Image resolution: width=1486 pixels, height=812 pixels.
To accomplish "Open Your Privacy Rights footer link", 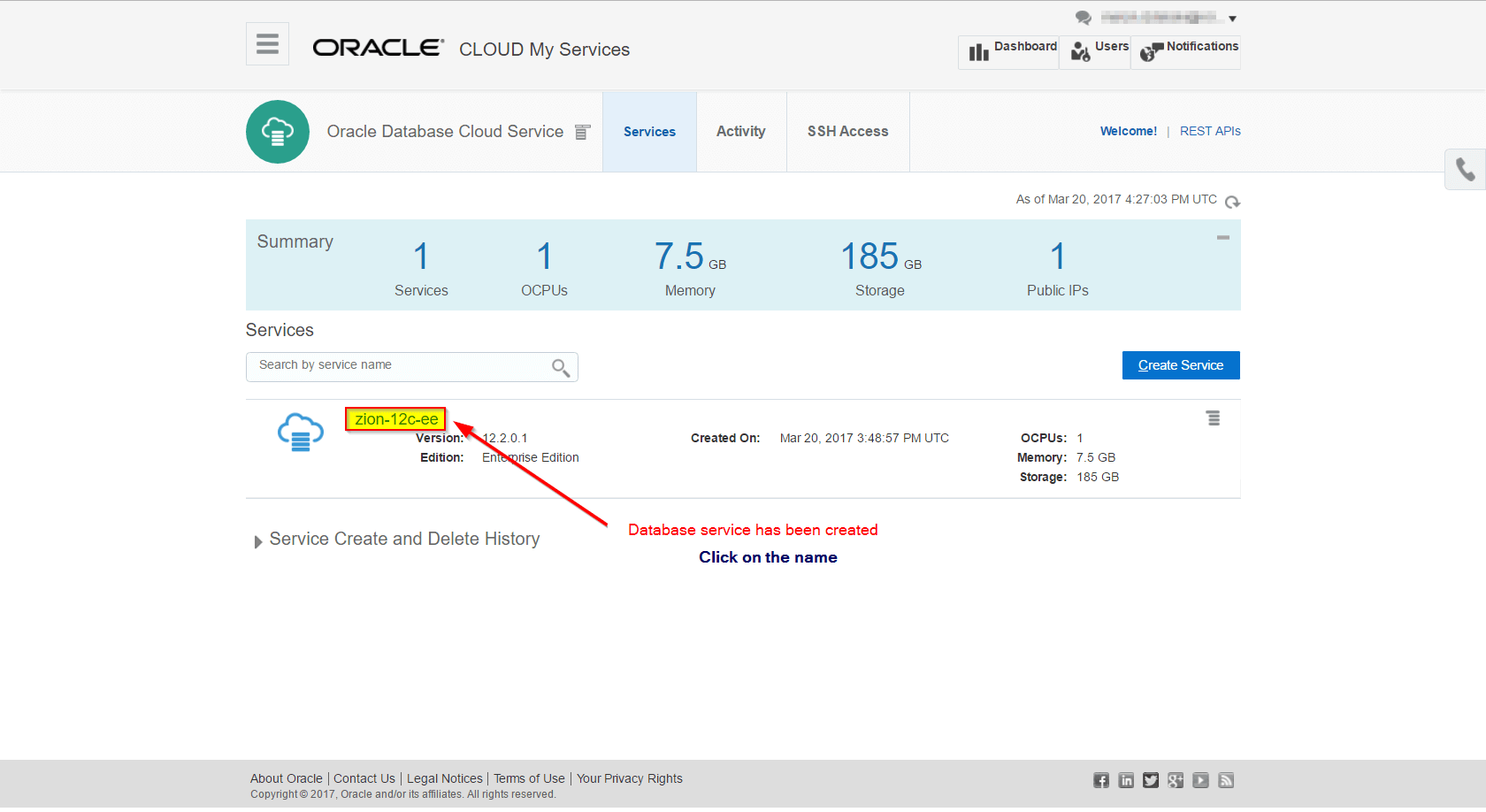I will point(630,778).
